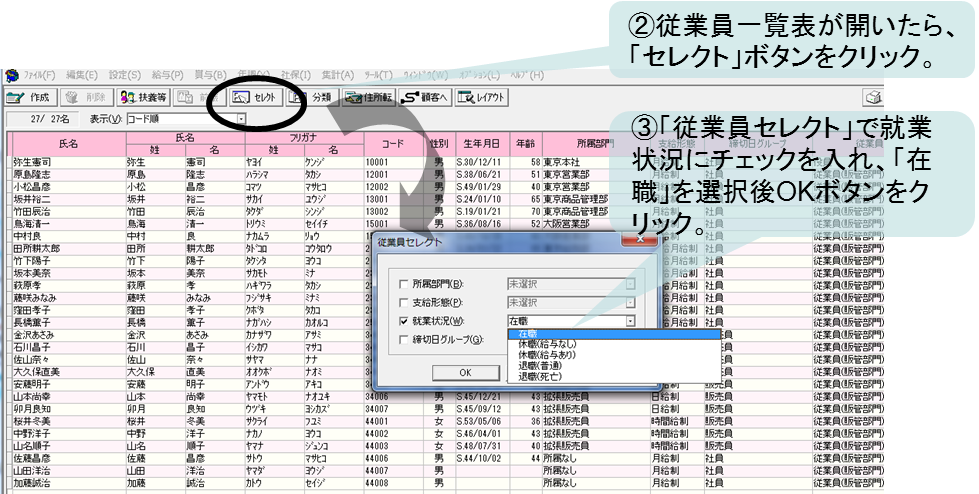Open the 集計(A) menu
The image size is (979, 494).
click(338, 75)
